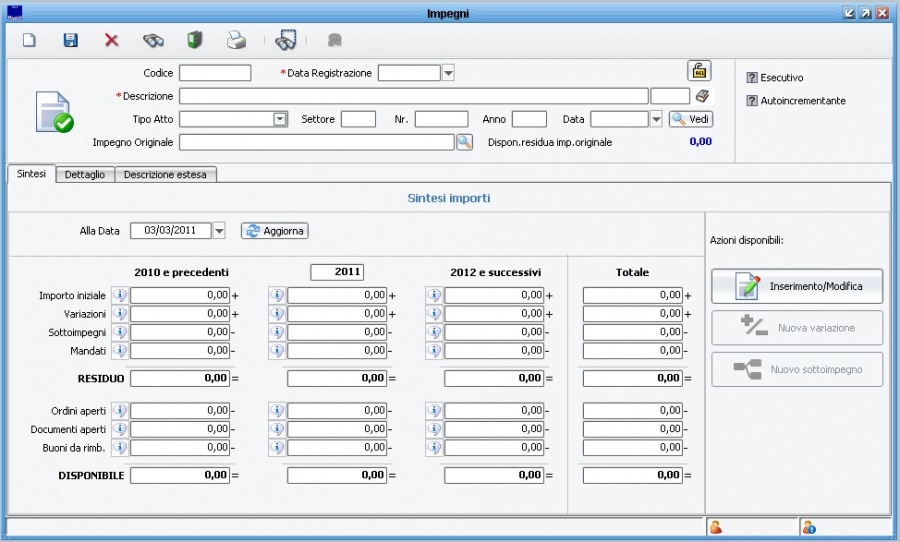Click the Inserimento/Modifica button
Image resolution: width=900 pixels, height=542 pixels.
tap(797, 286)
